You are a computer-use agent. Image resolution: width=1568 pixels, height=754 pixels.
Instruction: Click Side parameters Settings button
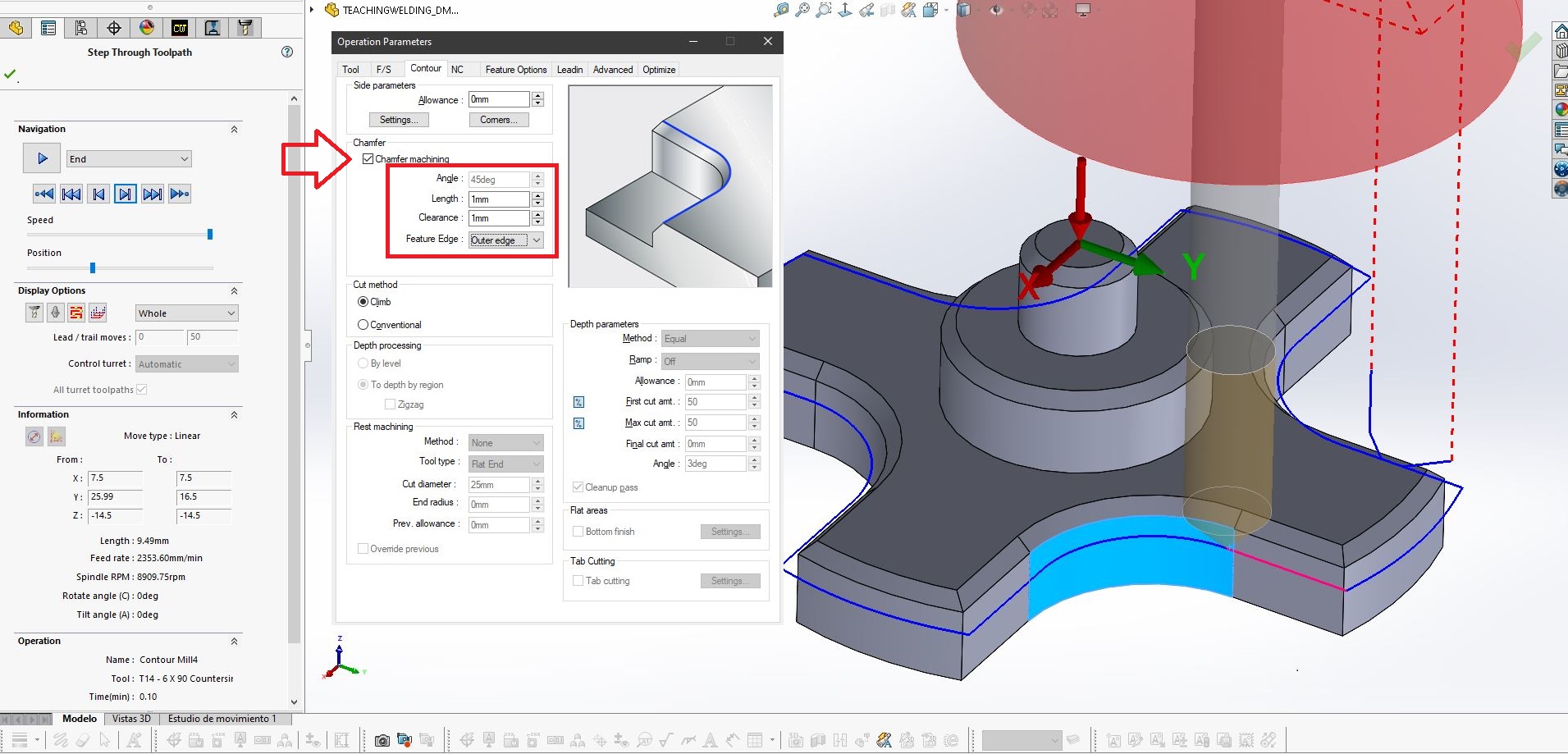click(x=399, y=120)
